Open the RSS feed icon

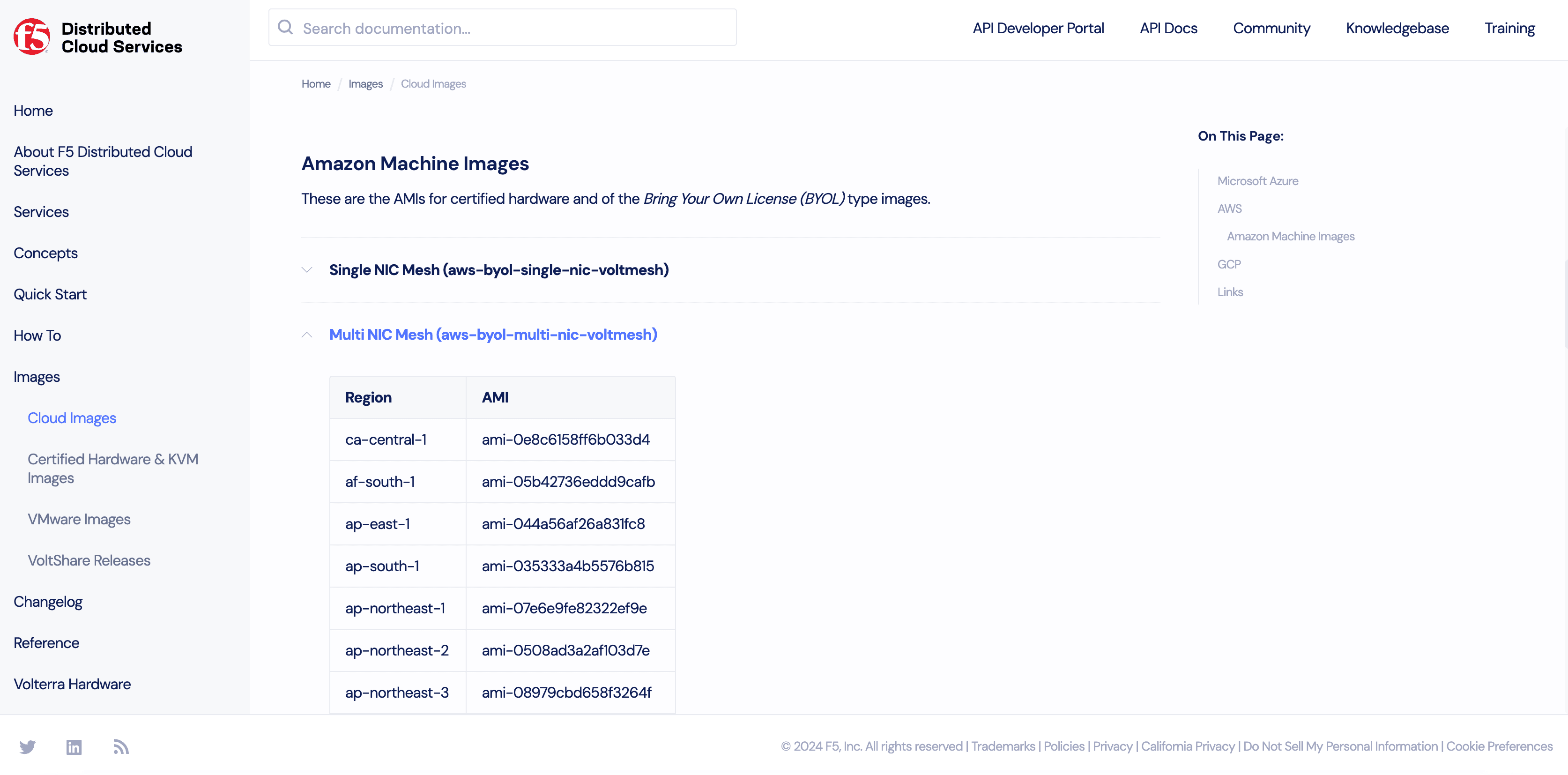pyautogui.click(x=120, y=746)
